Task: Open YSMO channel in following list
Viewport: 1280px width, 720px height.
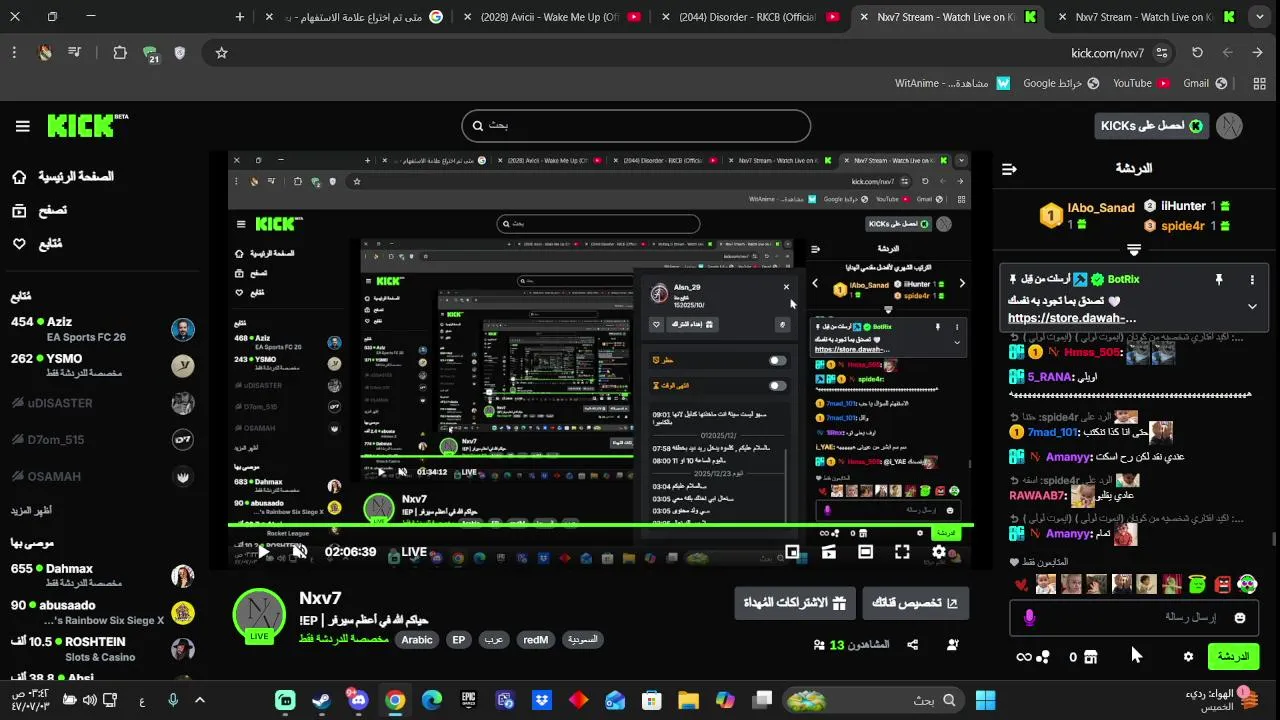Action: (103, 365)
